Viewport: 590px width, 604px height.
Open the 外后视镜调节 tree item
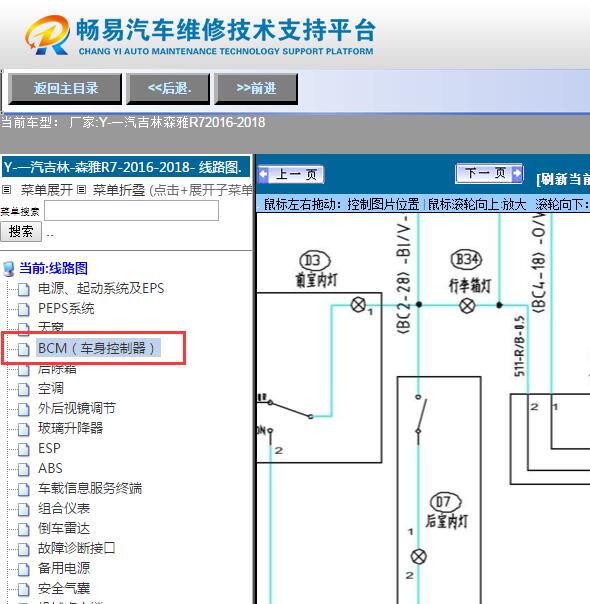coord(77,408)
